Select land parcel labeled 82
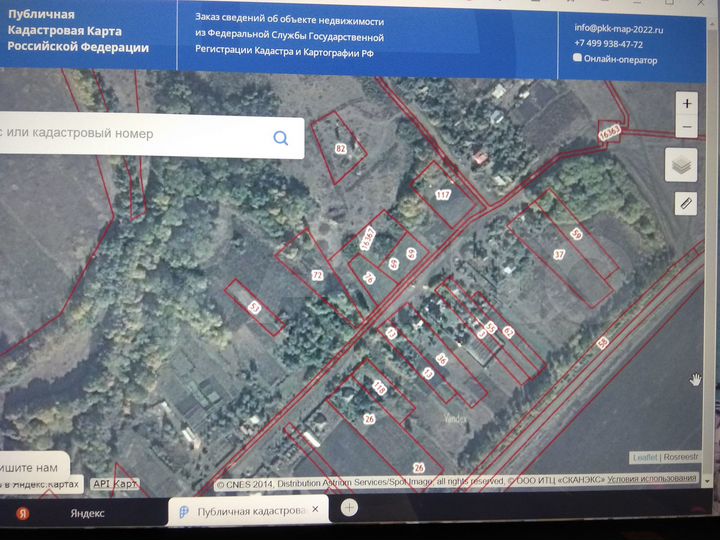Viewport: 720px width, 540px height. click(340, 148)
